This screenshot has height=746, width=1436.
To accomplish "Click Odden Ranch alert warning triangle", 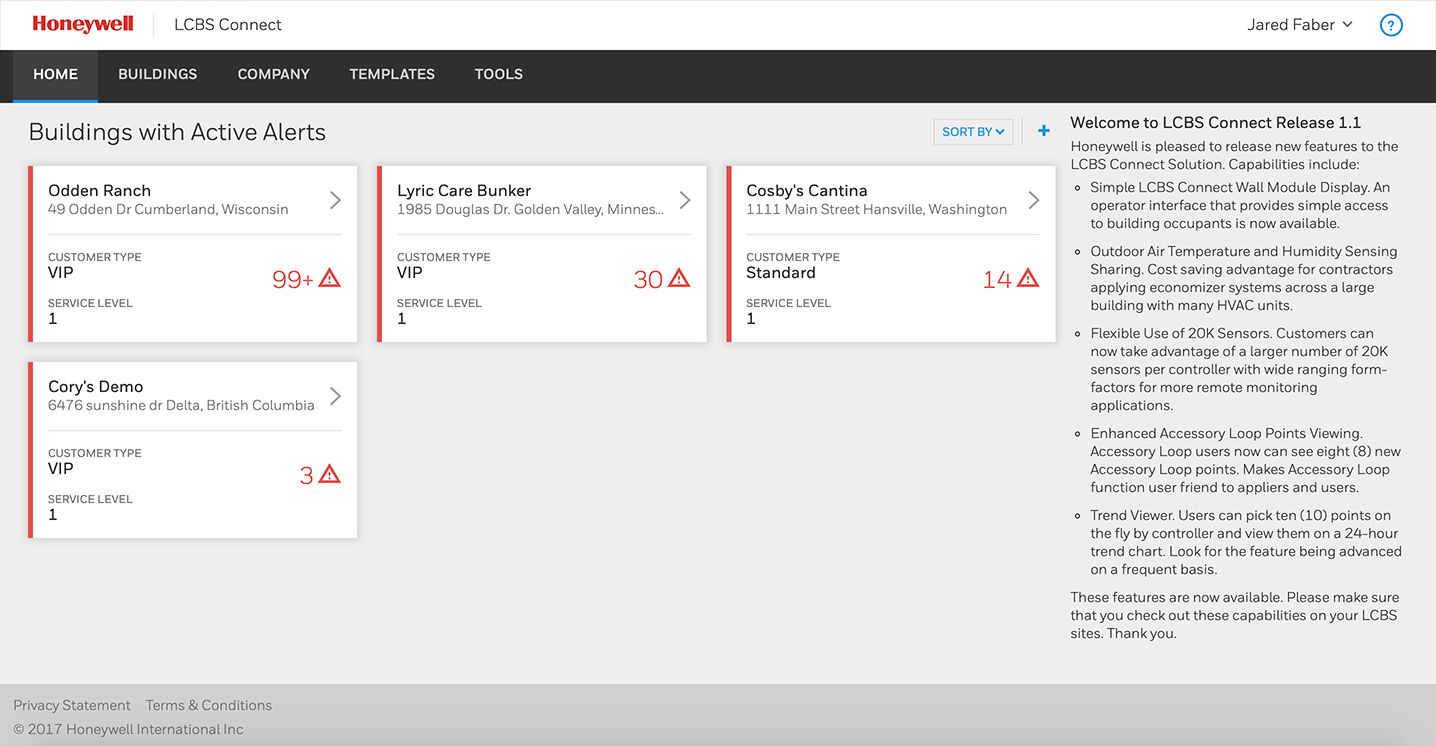I will (x=330, y=278).
